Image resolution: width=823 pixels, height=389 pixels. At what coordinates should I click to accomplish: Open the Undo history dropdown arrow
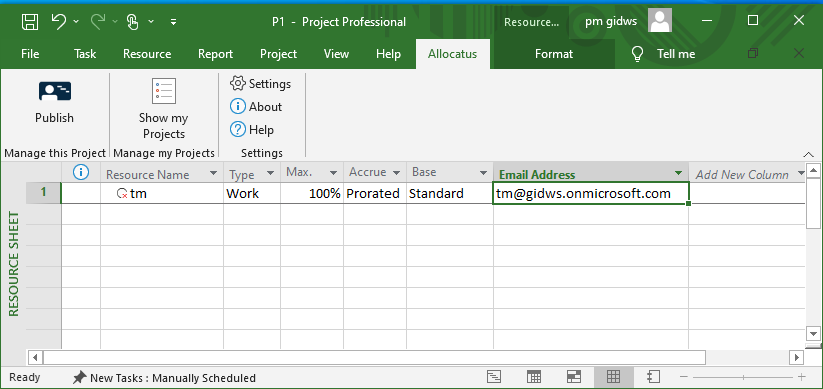pyautogui.click(x=76, y=22)
